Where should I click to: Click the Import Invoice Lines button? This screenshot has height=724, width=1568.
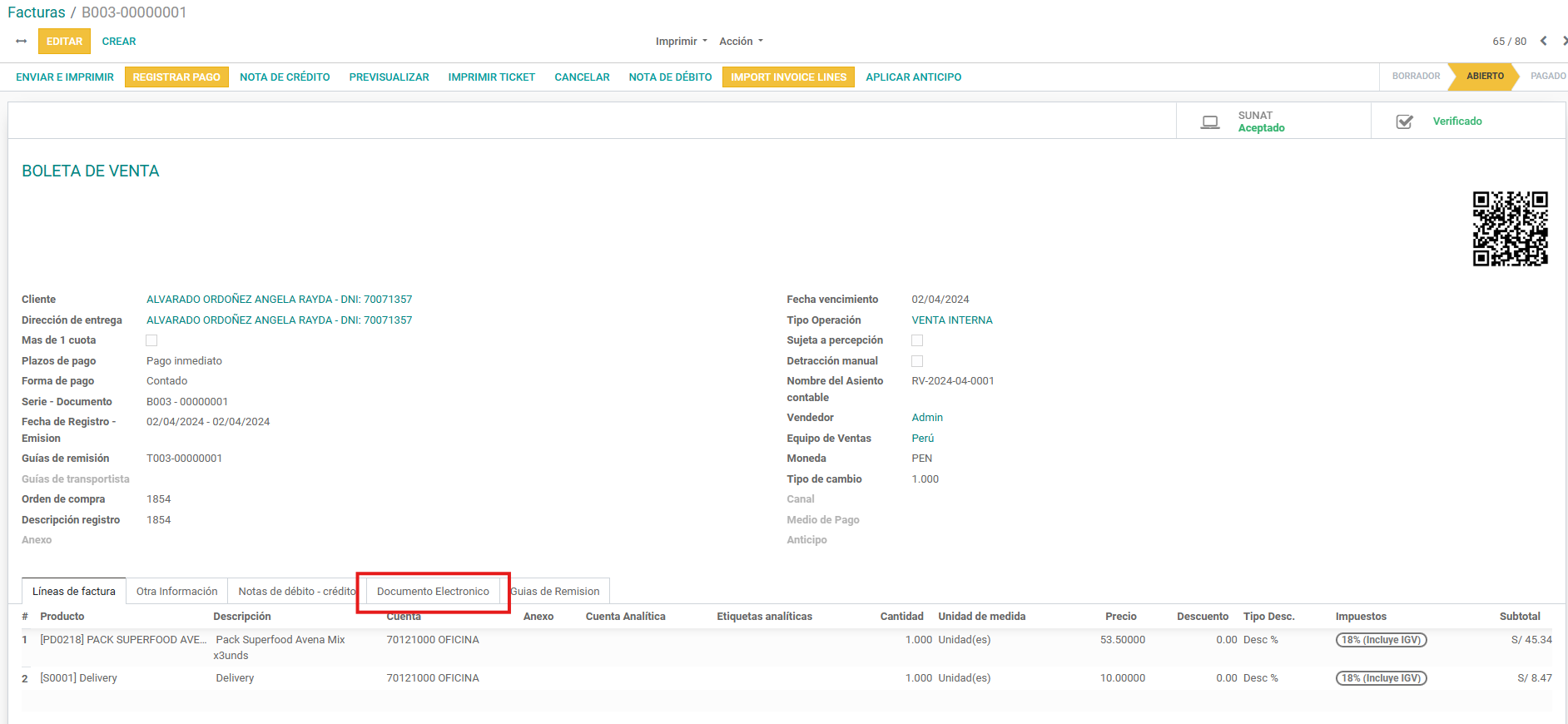tap(788, 77)
